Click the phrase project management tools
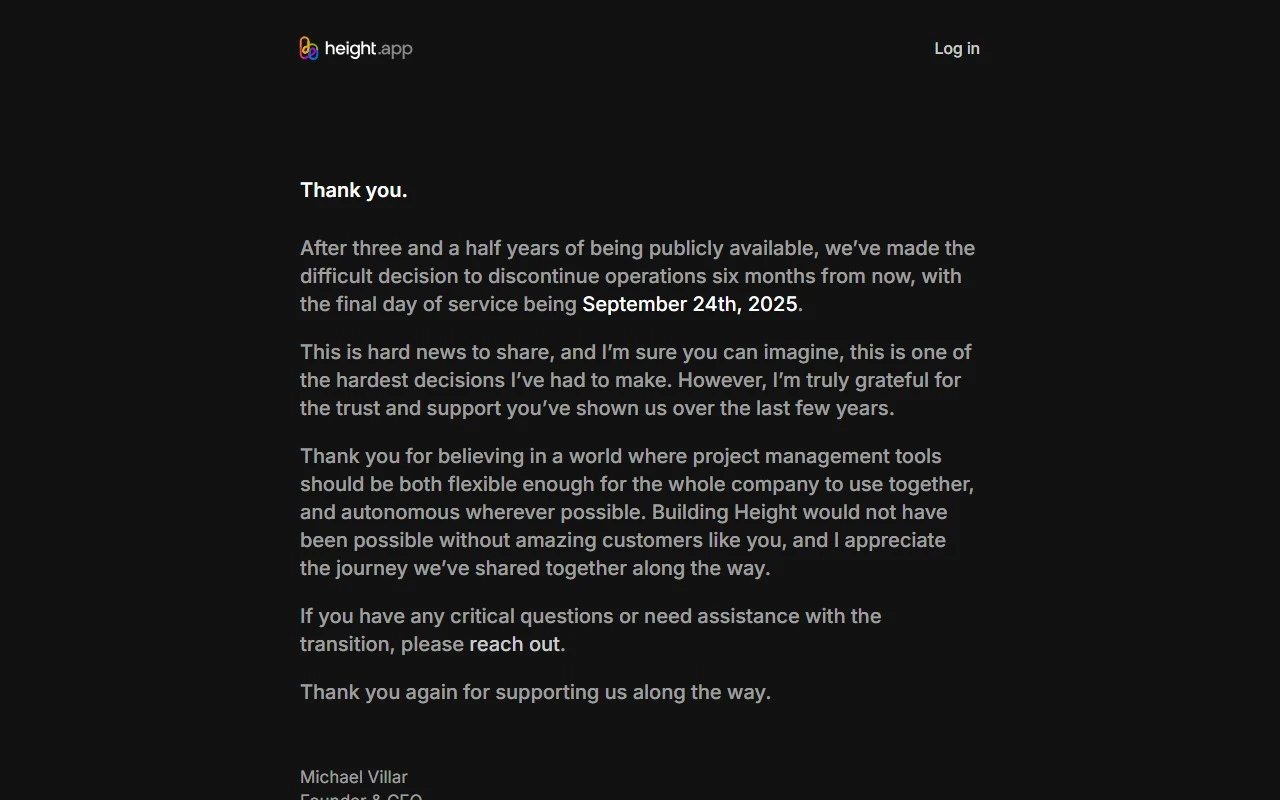 click(817, 456)
